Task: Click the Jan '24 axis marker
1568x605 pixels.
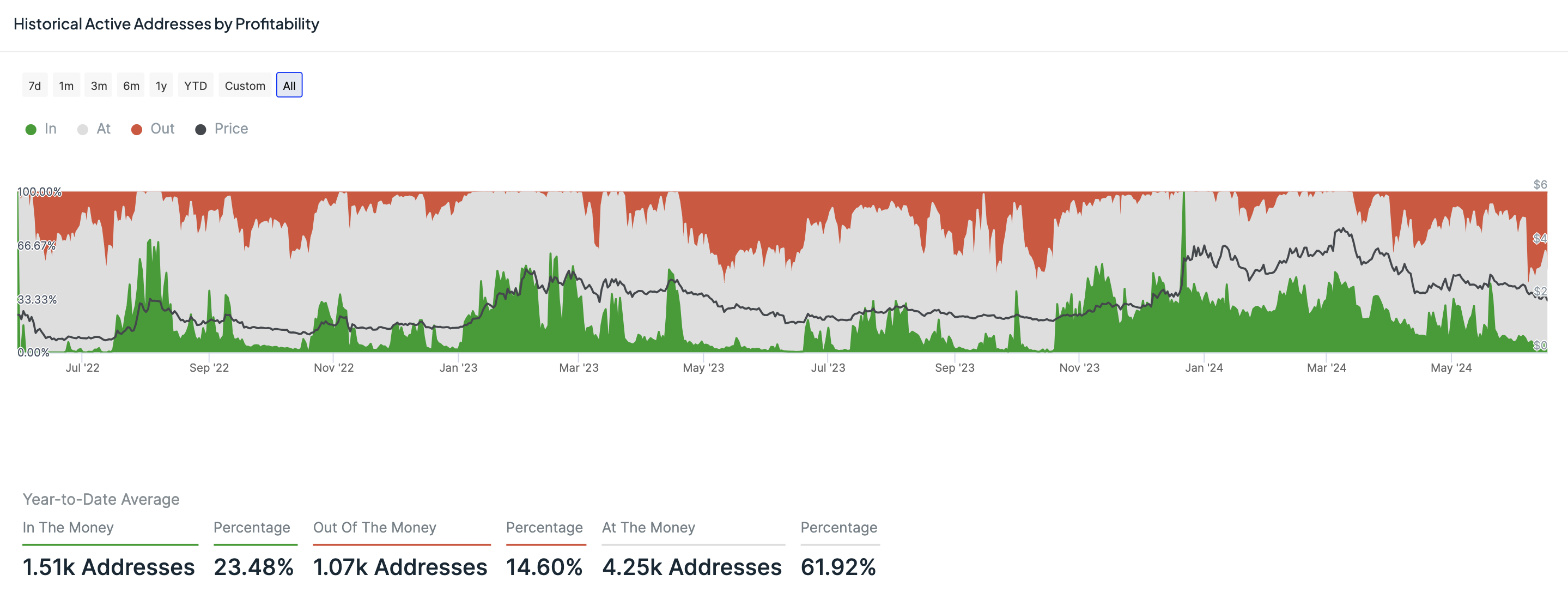Action: click(1204, 367)
